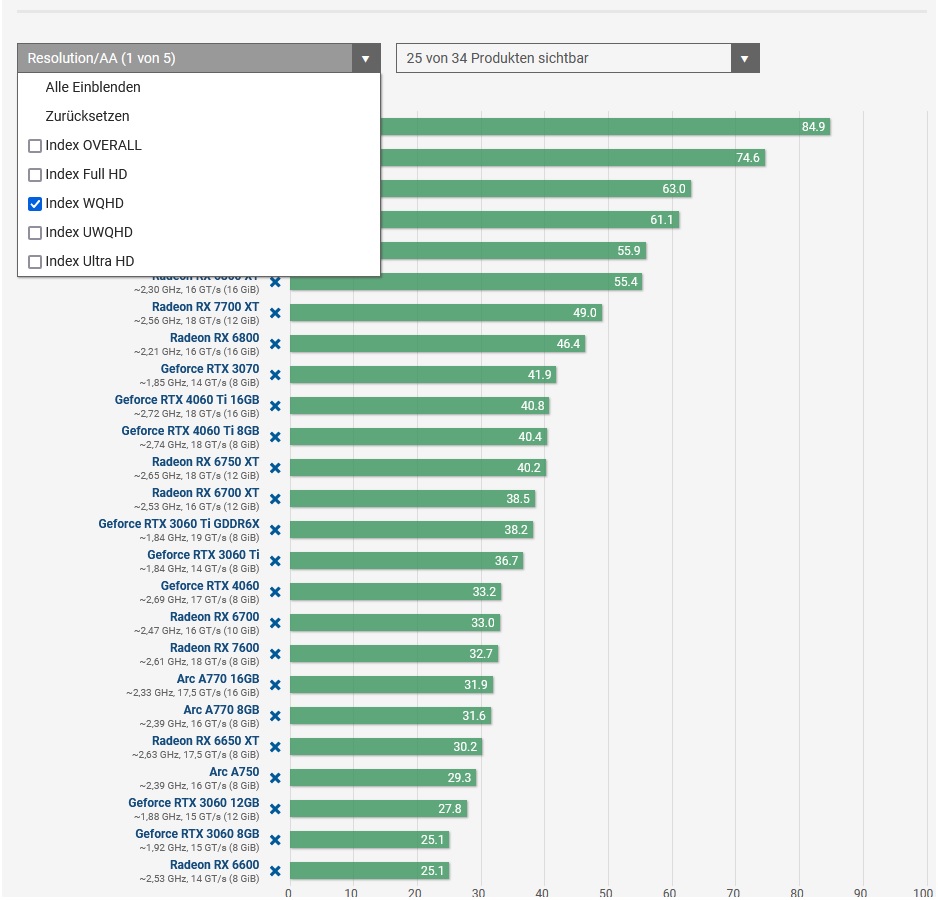Open the '25 von 34 Produkten sichtbar' combo box
938x900 pixels.
(578, 59)
